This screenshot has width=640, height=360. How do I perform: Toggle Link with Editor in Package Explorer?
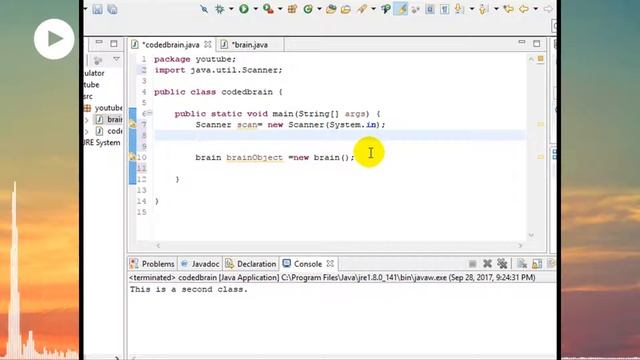pos(98,60)
